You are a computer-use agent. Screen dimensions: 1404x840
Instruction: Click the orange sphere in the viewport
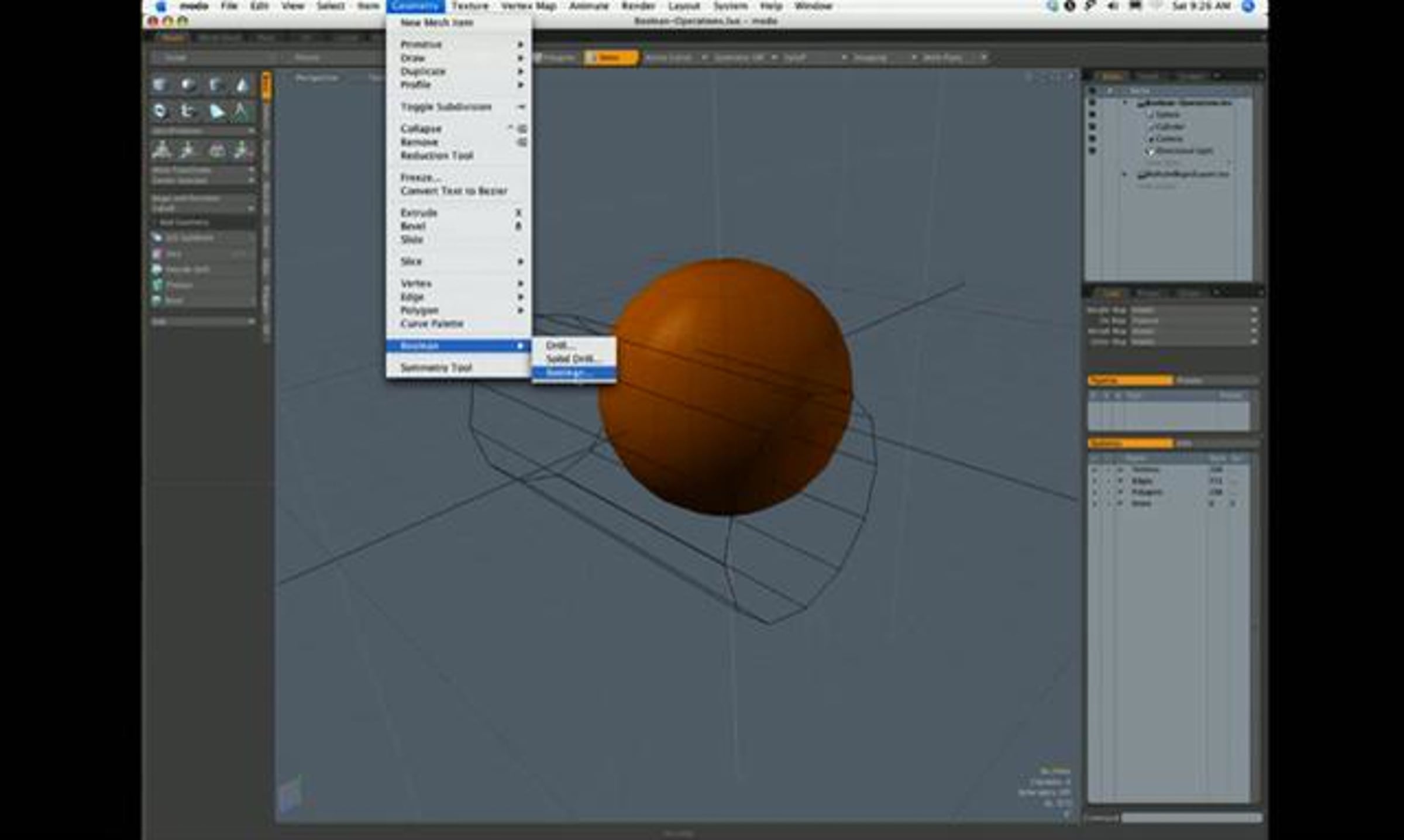[725, 387]
